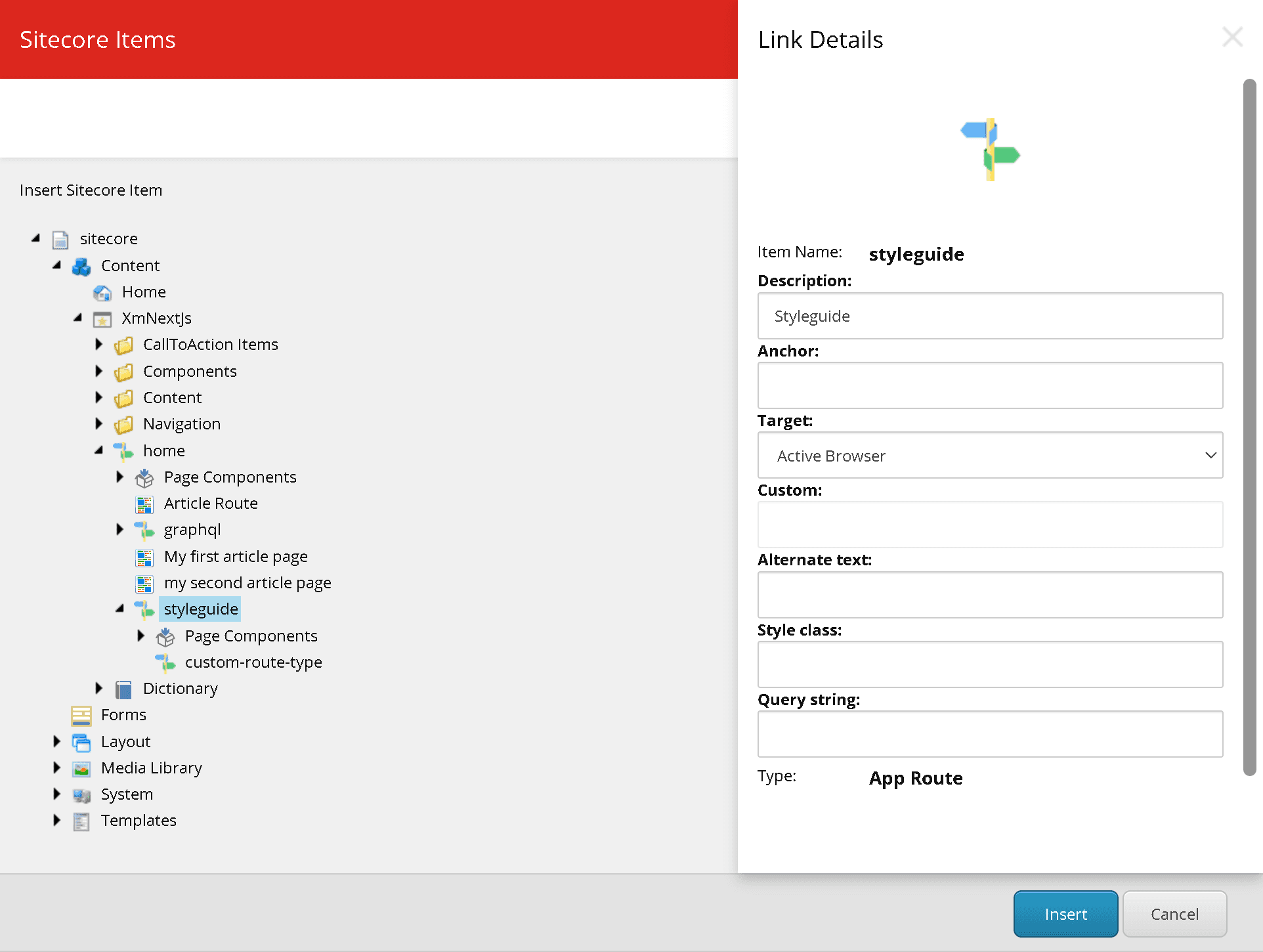This screenshot has height=952, width=1263.
Task: Select the Article Route tree item label
Action: coord(211,503)
